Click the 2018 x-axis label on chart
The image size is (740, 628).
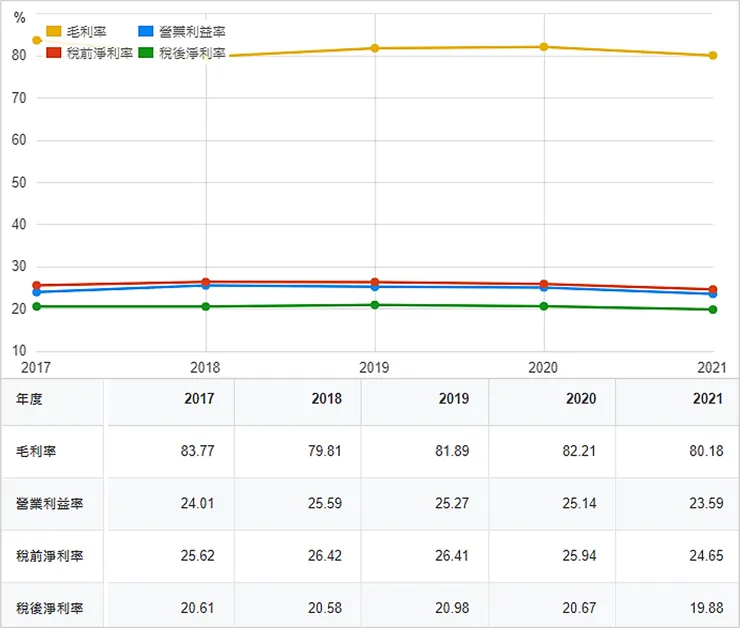pos(205,367)
